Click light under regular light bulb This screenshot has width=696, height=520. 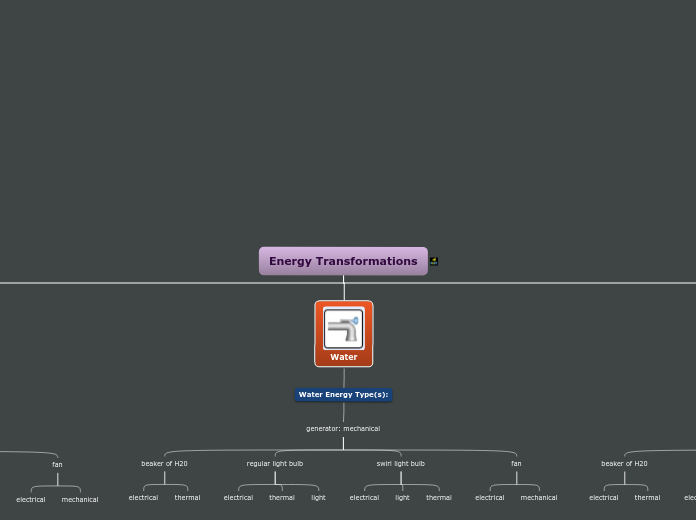(x=318, y=498)
